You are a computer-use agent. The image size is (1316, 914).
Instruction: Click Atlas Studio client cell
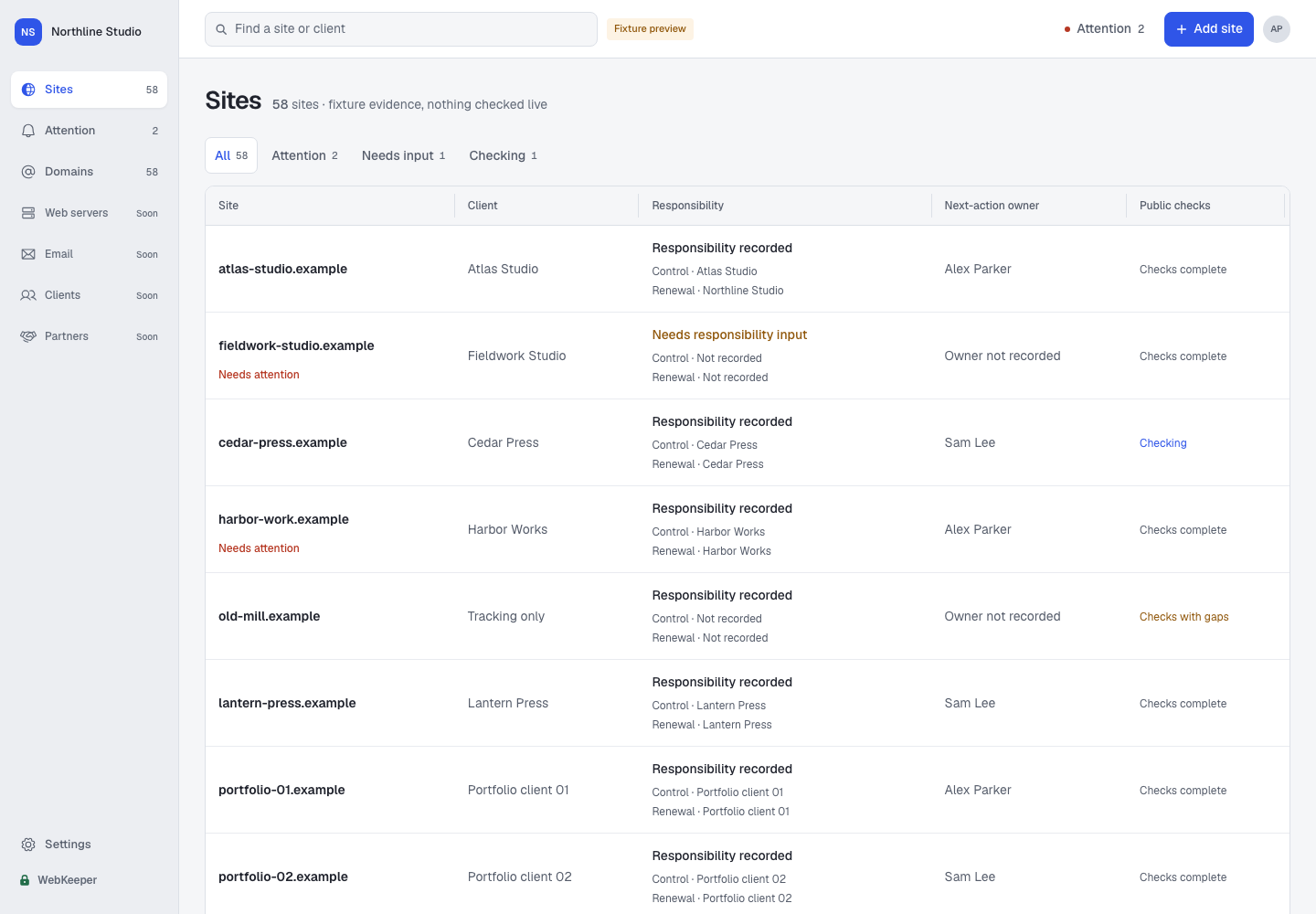tap(503, 269)
